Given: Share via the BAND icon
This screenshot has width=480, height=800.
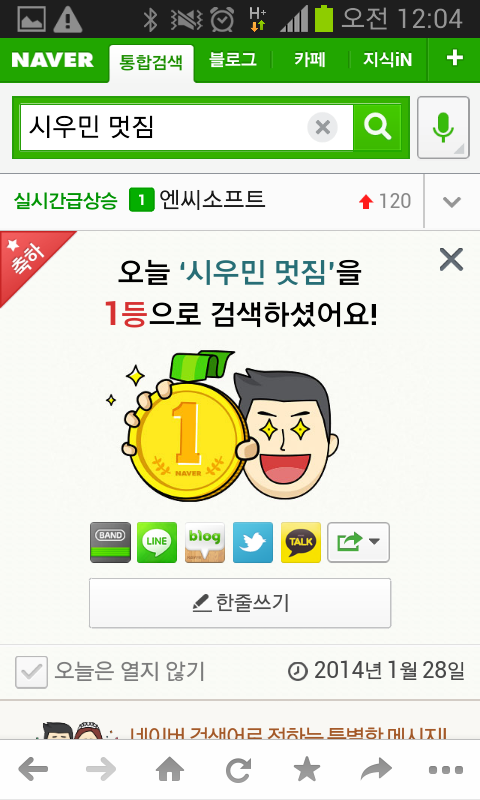Looking at the screenshot, I should (x=110, y=542).
